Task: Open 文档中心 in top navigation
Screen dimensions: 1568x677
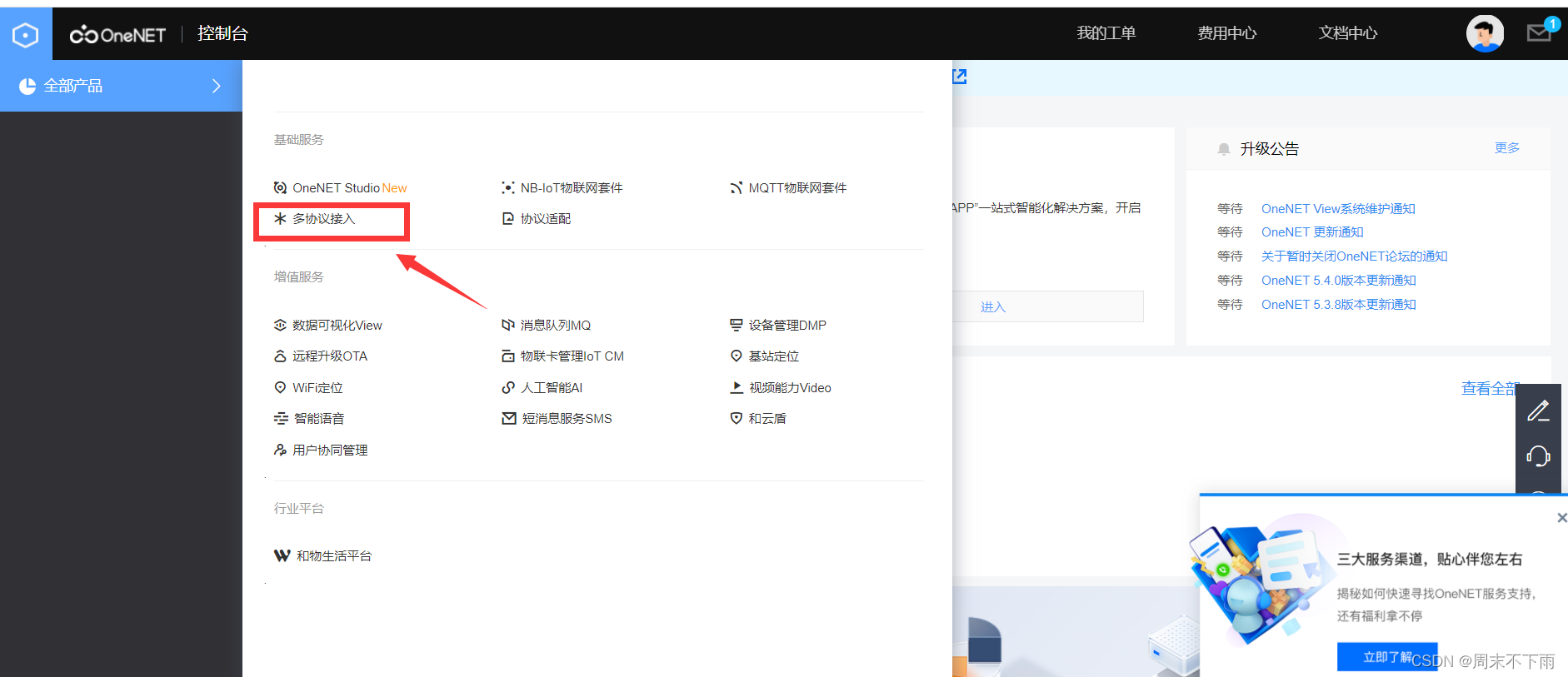Action: click(1347, 33)
